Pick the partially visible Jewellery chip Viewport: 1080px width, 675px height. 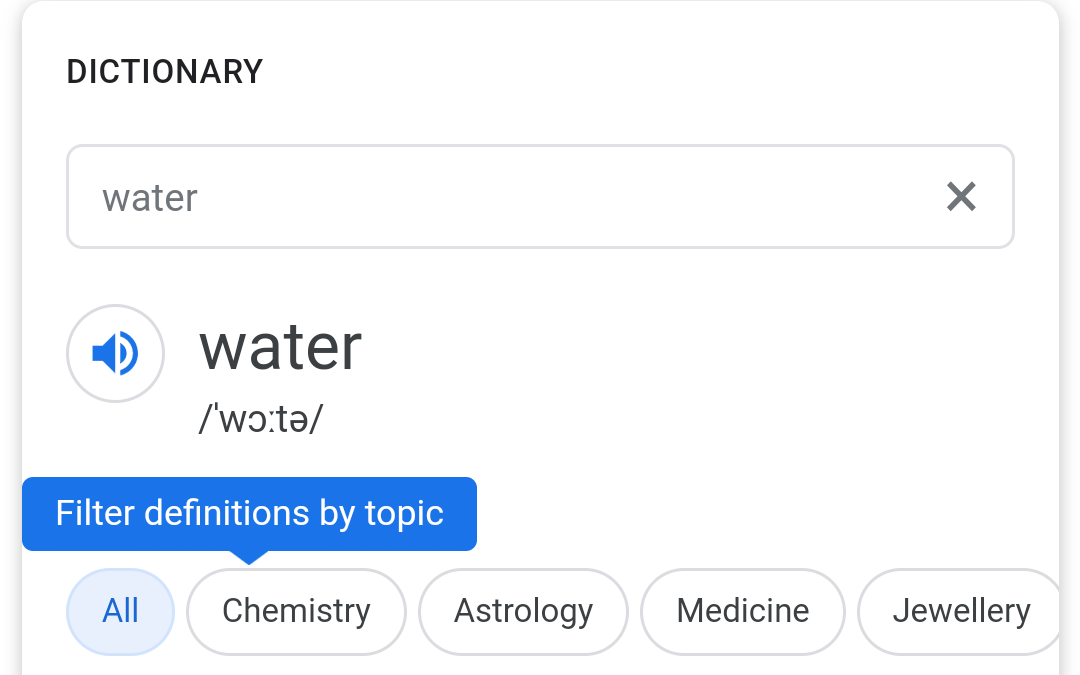click(960, 611)
